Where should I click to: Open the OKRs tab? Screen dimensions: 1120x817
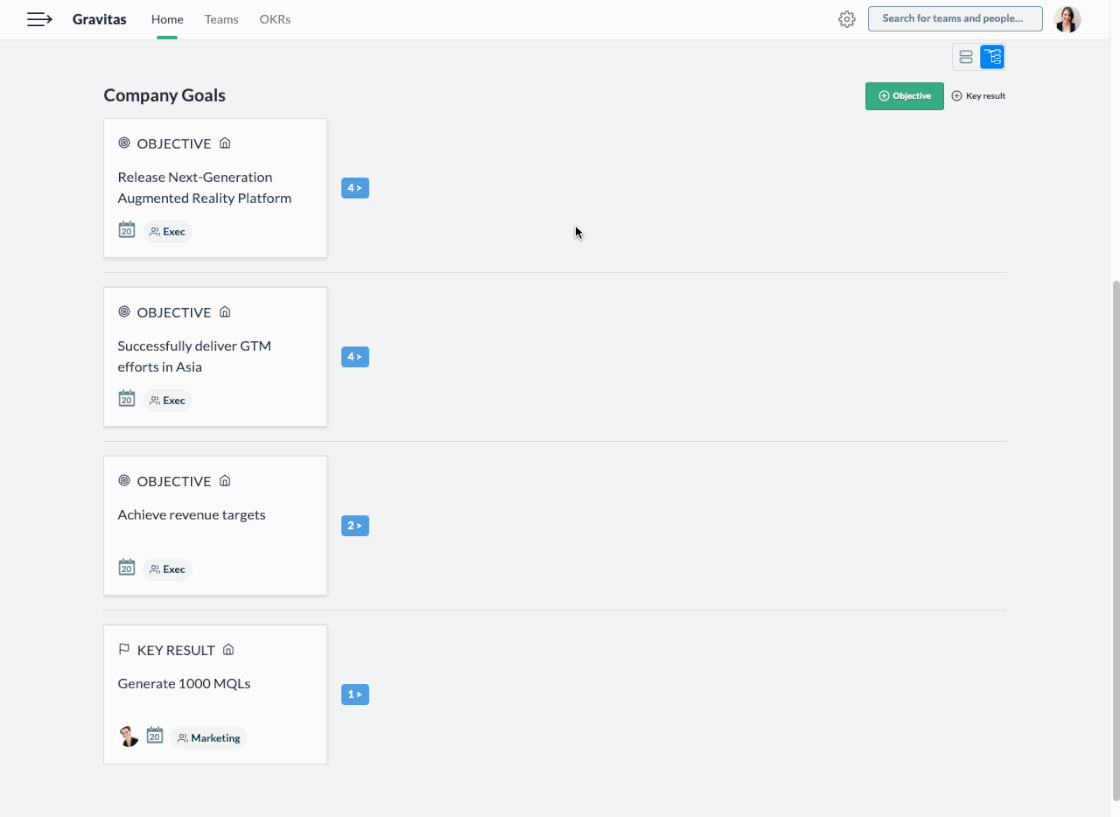click(x=275, y=19)
